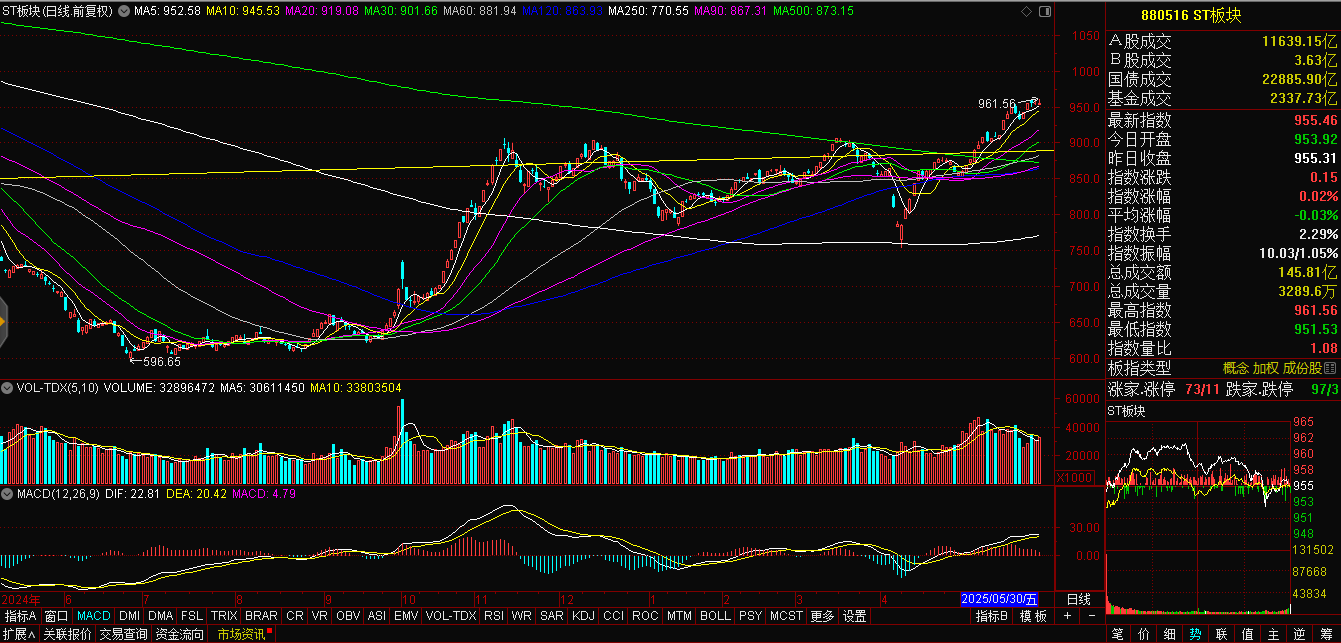The width and height of the screenshot is (1341, 643).
Task: Open the 成份股 constituent stocks link
Action: pos(1303,368)
